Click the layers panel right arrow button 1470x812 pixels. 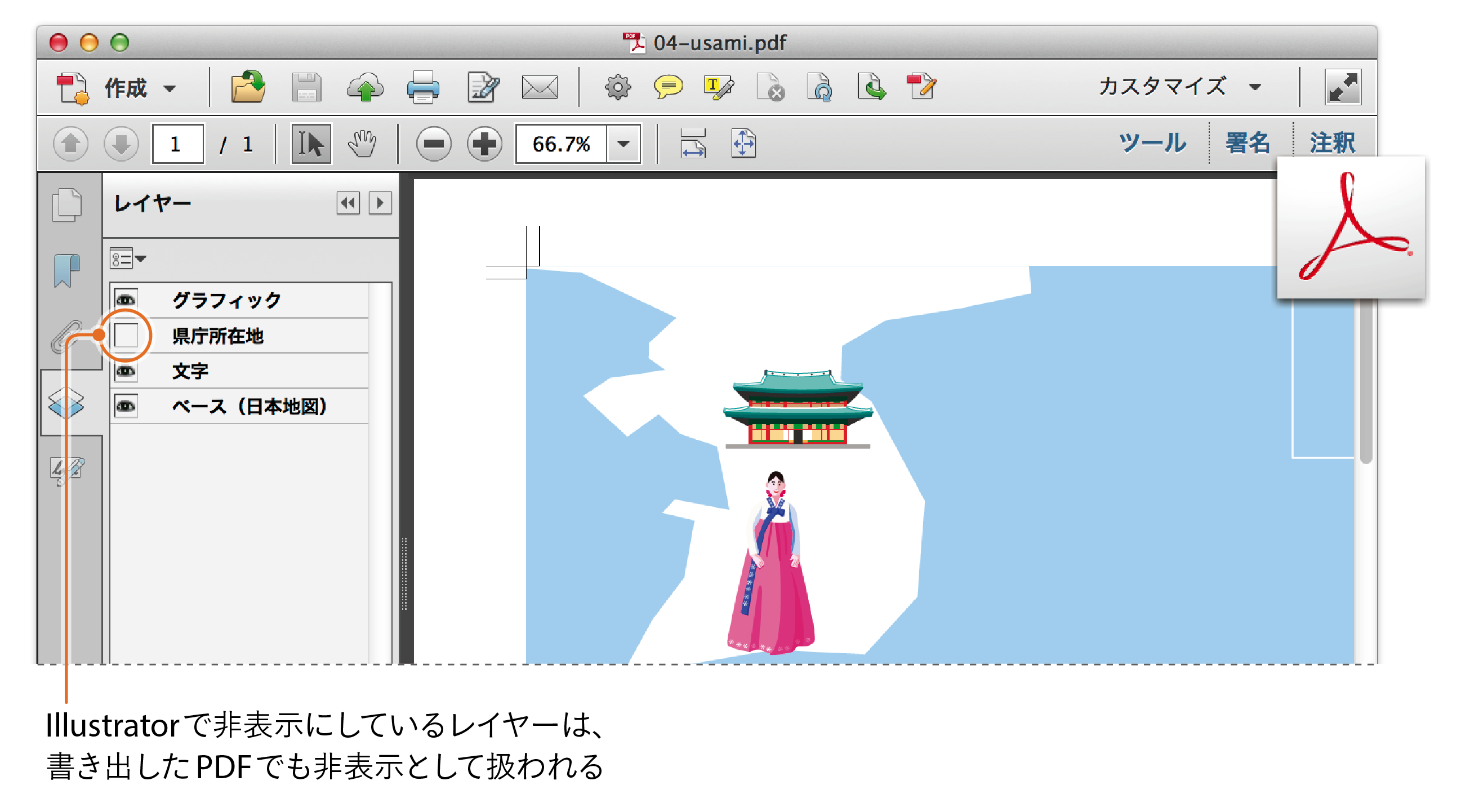(x=380, y=203)
